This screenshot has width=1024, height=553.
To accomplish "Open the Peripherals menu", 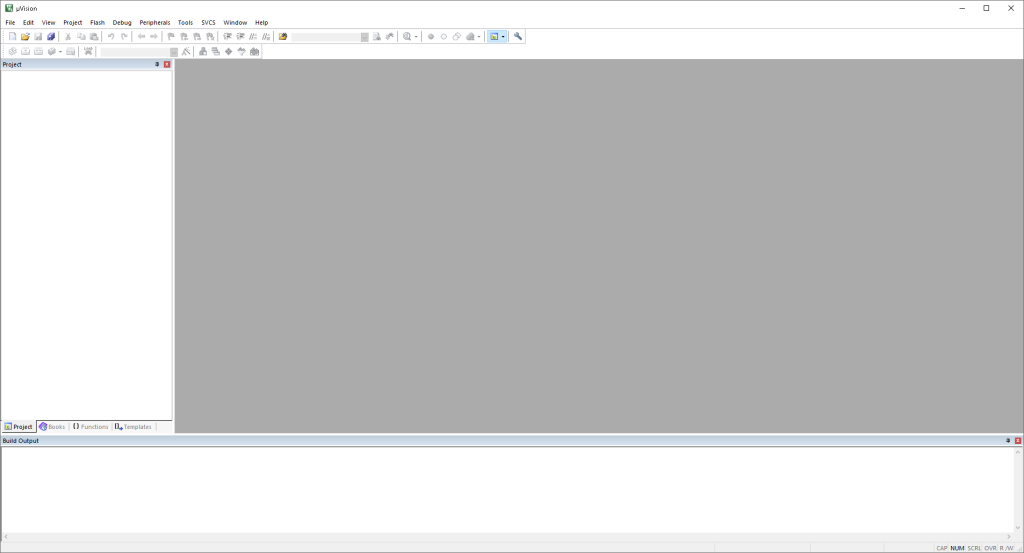I will point(155,22).
